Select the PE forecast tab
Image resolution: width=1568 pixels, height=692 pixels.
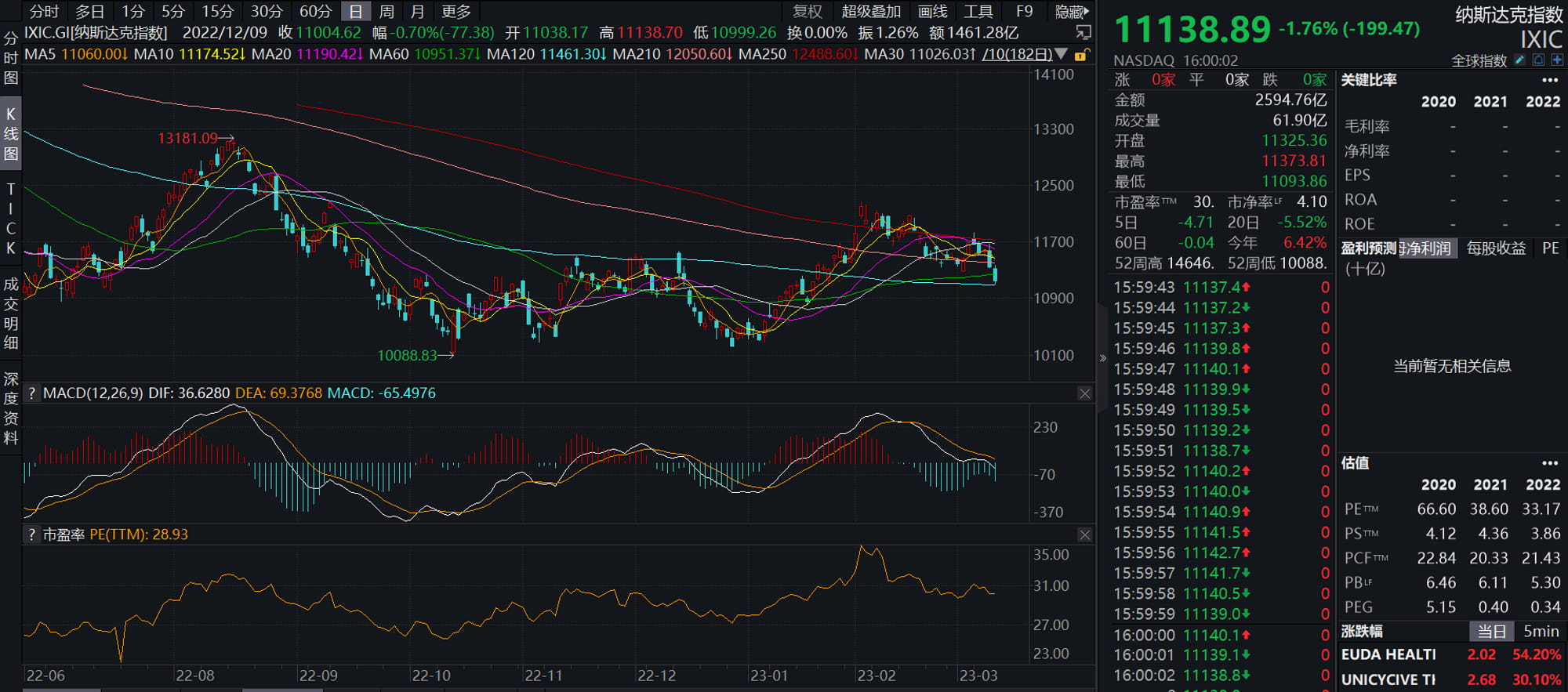pyautogui.click(x=1550, y=248)
